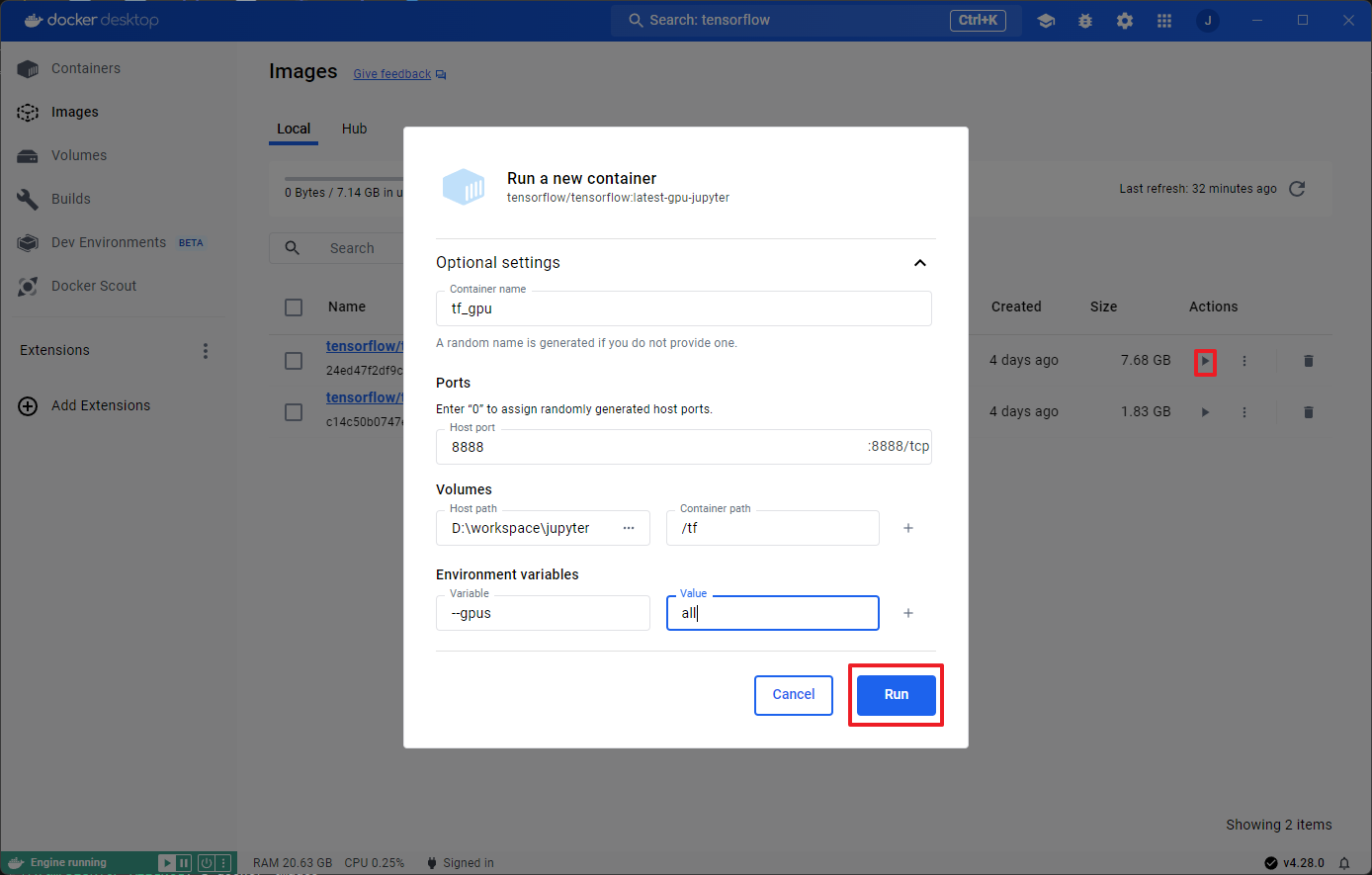Image resolution: width=1372 pixels, height=875 pixels.
Task: Collapse the Optional settings section
Action: coord(920,263)
